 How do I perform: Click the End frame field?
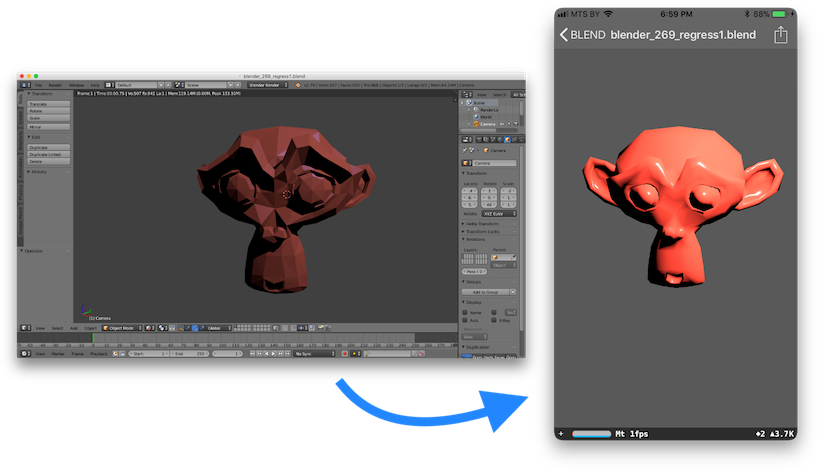(190, 354)
